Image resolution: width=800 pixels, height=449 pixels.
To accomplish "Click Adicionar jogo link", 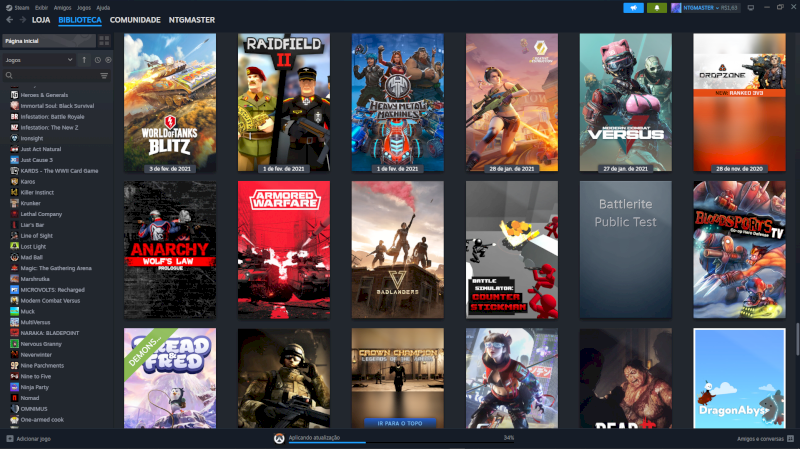I will 33,438.
